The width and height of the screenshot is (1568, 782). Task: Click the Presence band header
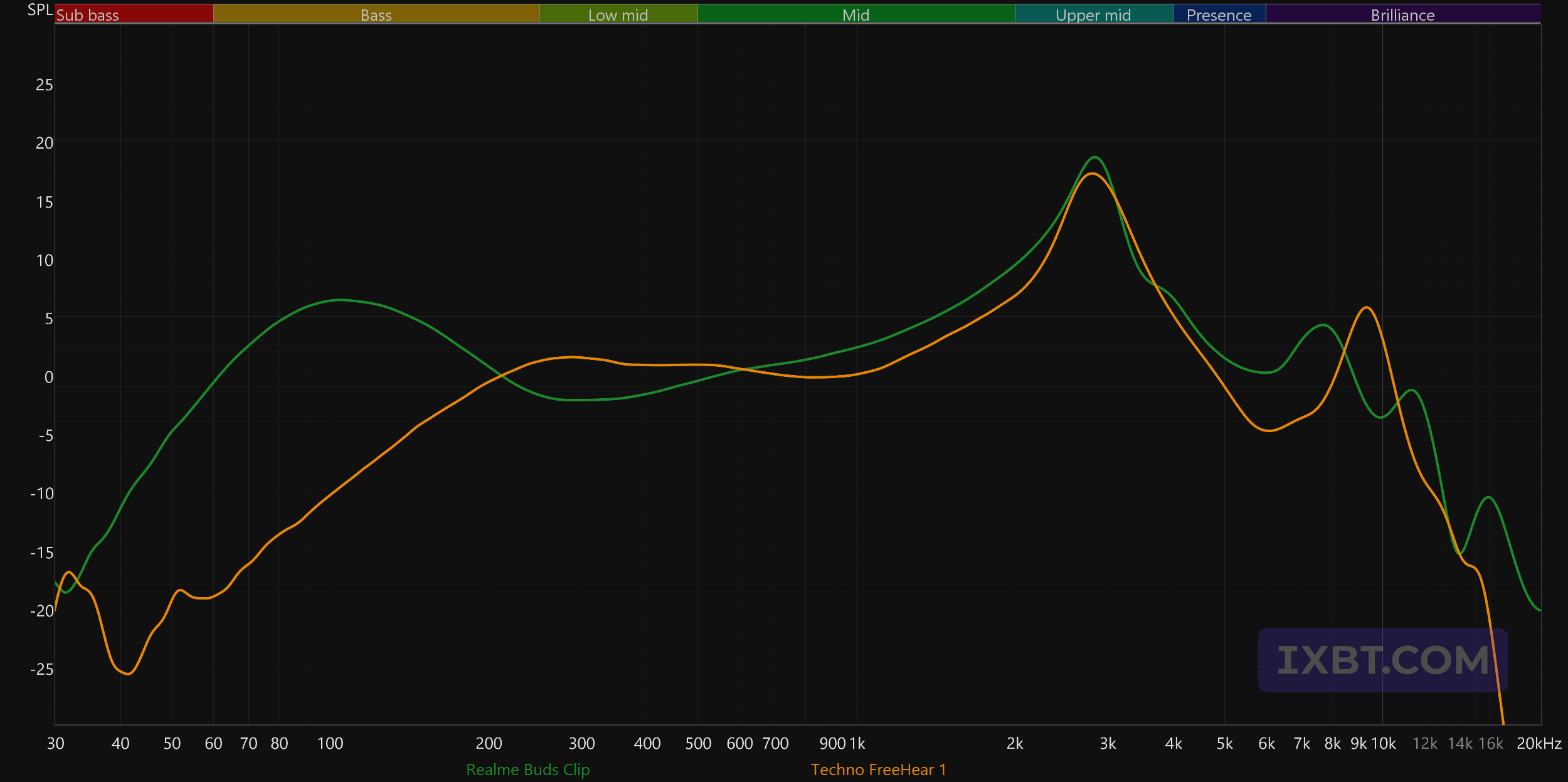tap(1219, 15)
